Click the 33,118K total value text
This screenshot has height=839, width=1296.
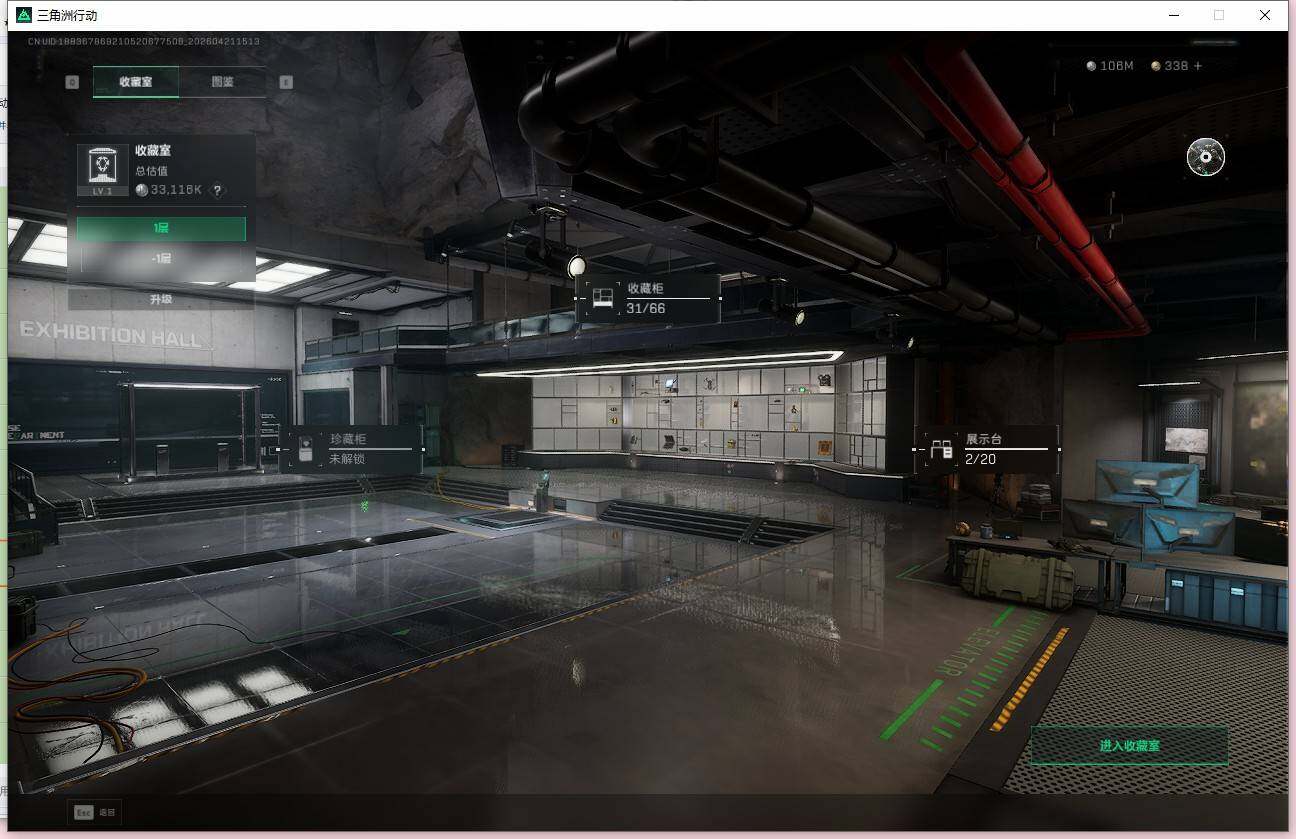(x=176, y=190)
